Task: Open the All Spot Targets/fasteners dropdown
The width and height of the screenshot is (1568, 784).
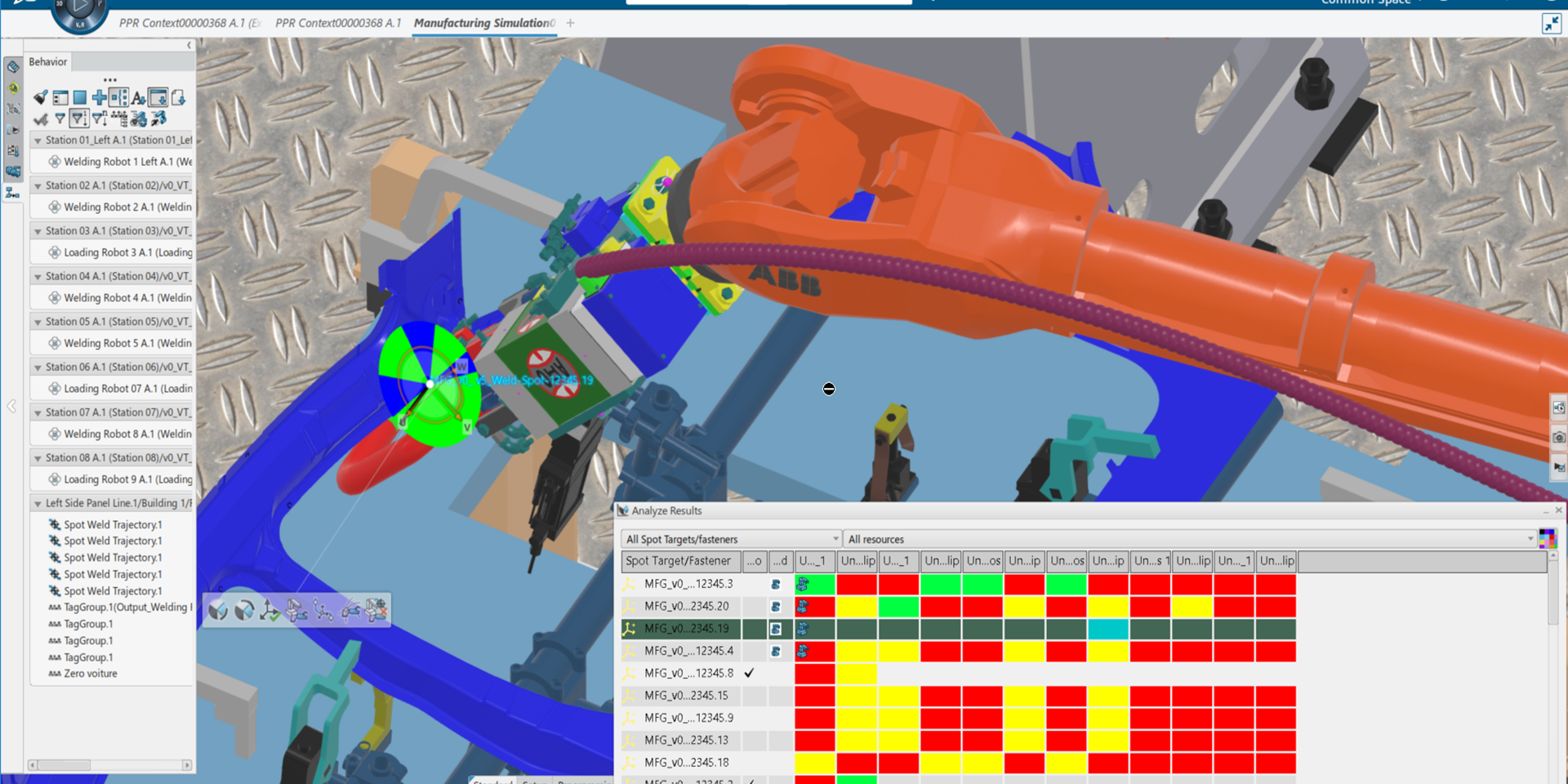Action: coord(731,539)
